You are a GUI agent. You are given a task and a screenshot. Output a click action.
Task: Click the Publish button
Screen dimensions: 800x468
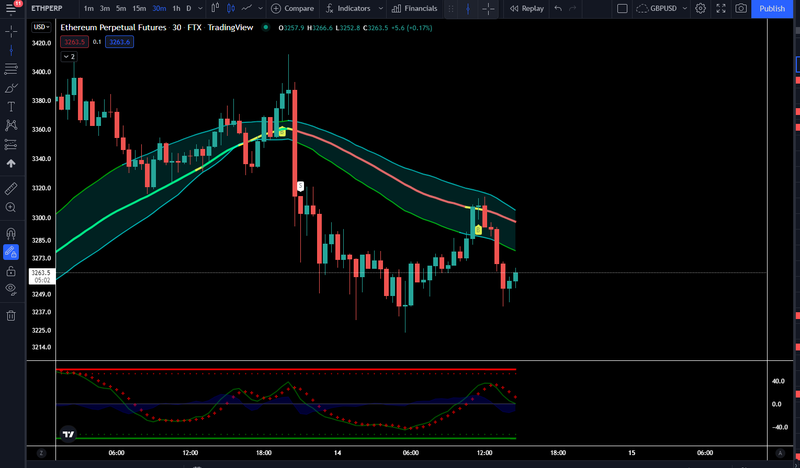click(772, 9)
